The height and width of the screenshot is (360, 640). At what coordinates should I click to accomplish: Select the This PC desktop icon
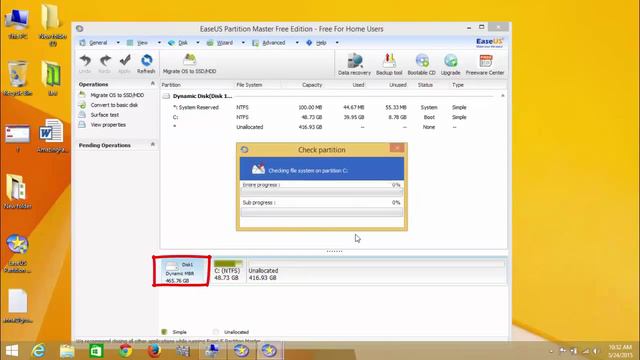(18, 24)
